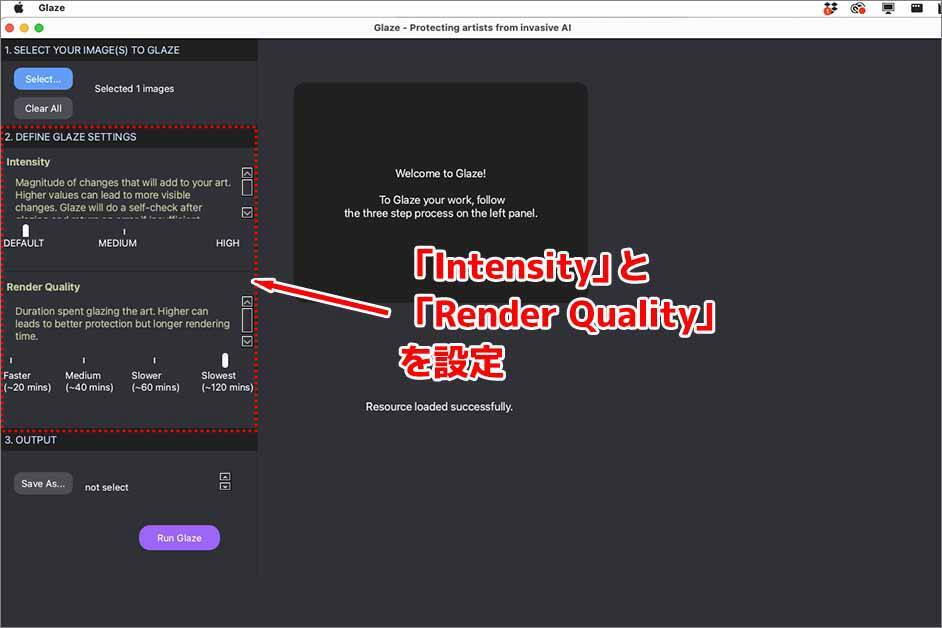Set Intensity slider to DEFAULT
The image size is (942, 628).
click(25, 231)
